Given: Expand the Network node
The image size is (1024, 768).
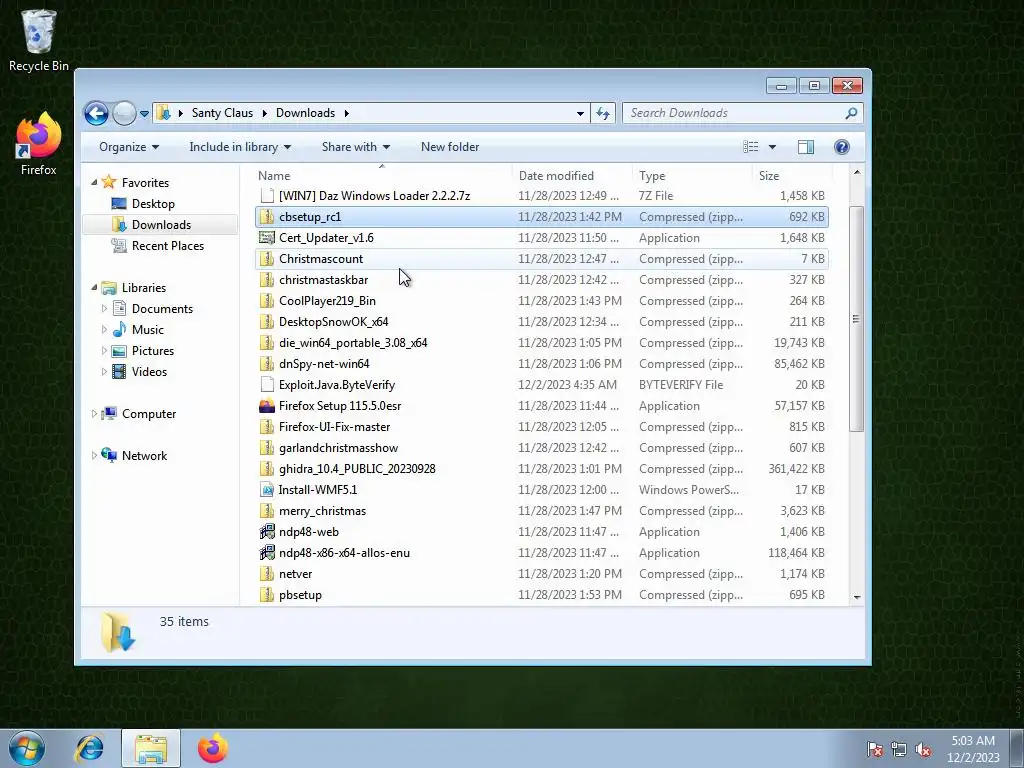Looking at the screenshot, I should coord(94,455).
